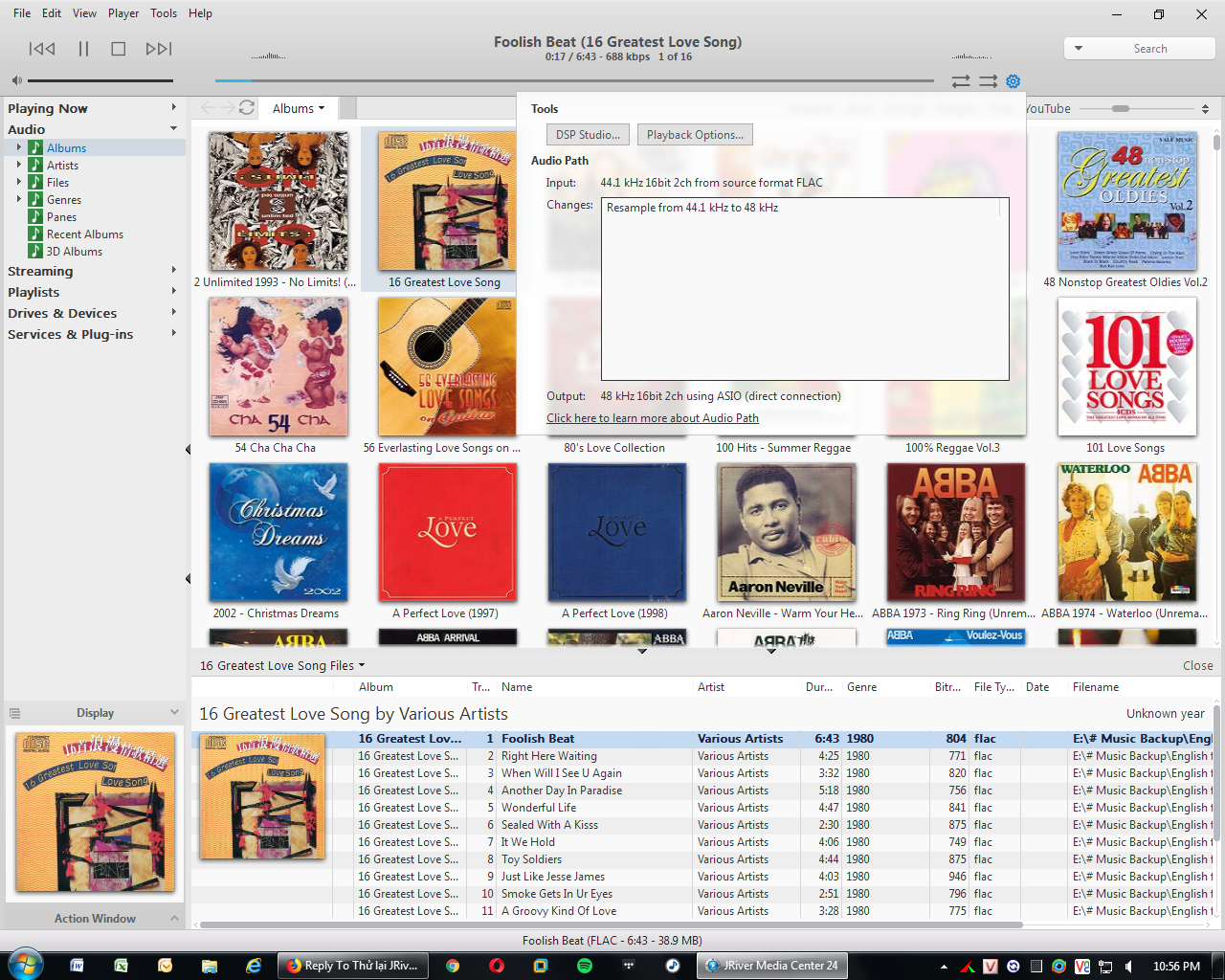
Task: Select the Artists music note icon
Action: click(35, 165)
